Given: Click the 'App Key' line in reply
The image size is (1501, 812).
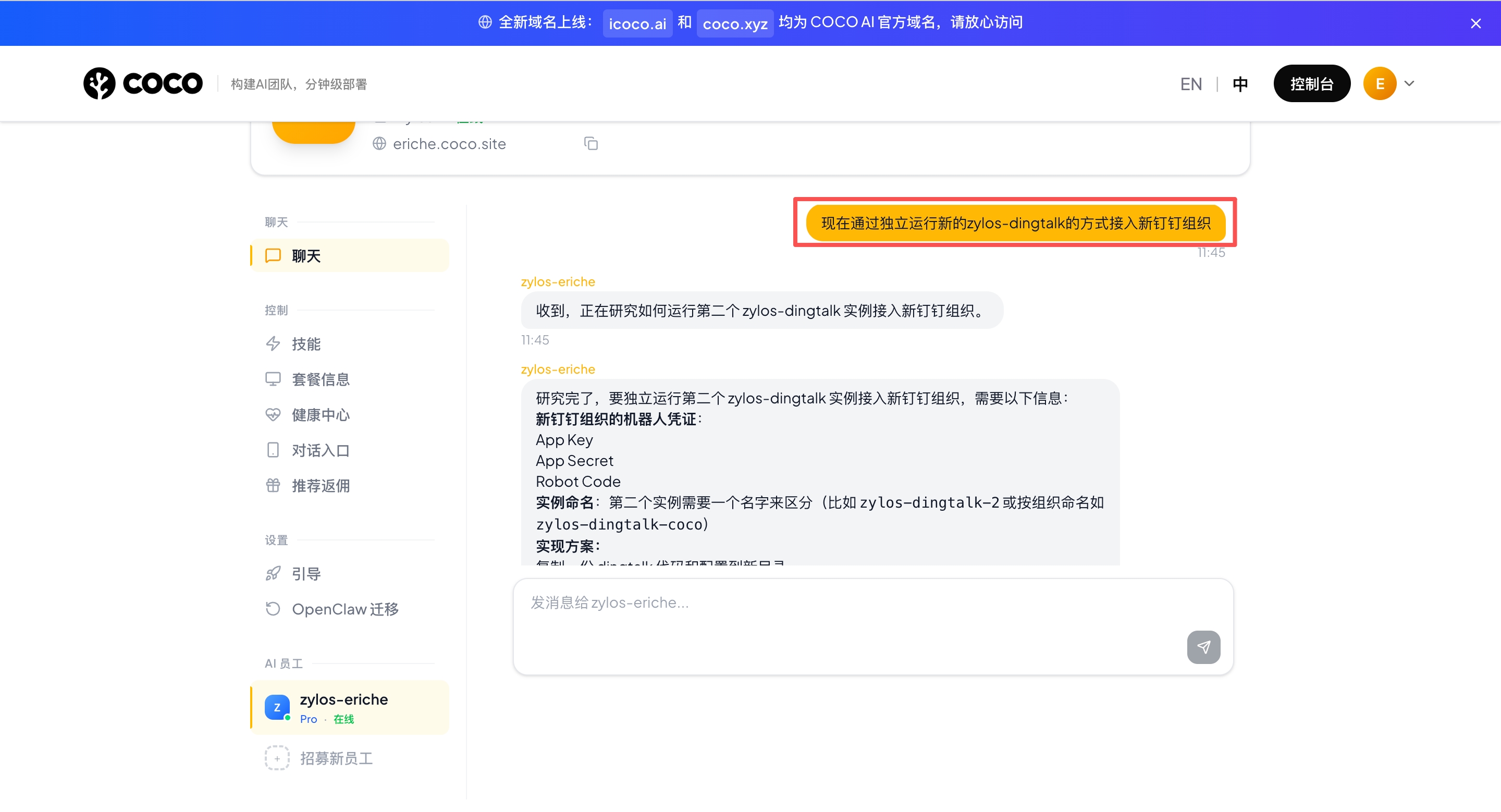Looking at the screenshot, I should (x=564, y=440).
